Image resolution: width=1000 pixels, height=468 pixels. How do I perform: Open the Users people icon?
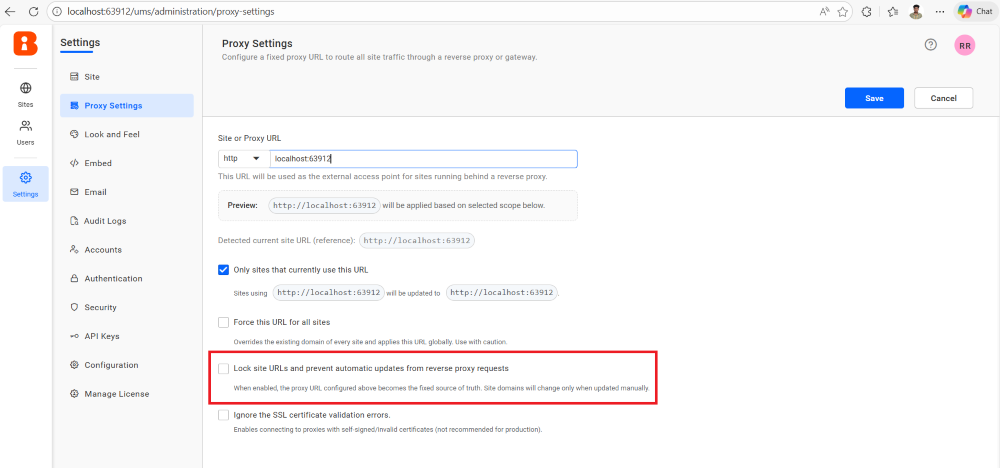click(26, 126)
